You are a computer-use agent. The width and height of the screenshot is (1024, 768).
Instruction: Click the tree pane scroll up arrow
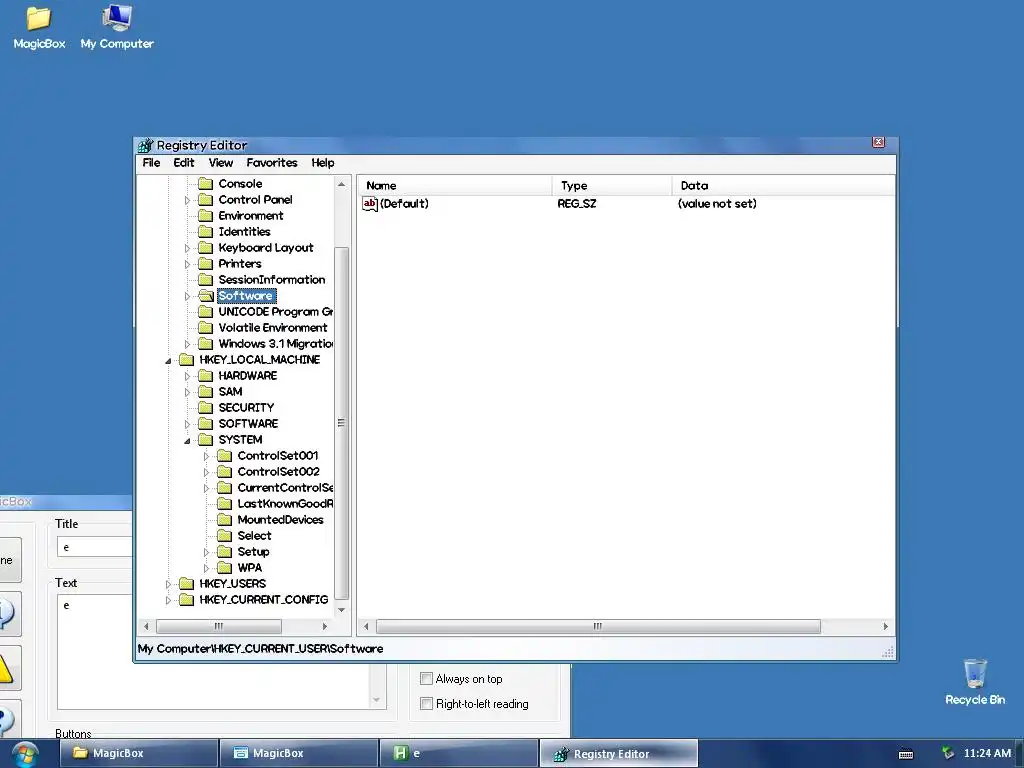[341, 185]
